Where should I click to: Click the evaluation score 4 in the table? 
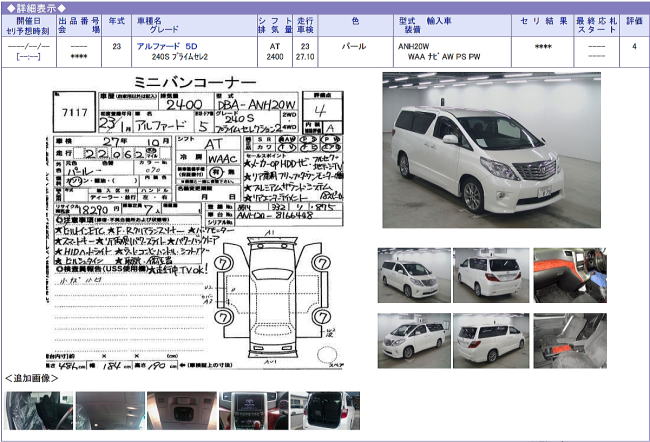pos(634,46)
